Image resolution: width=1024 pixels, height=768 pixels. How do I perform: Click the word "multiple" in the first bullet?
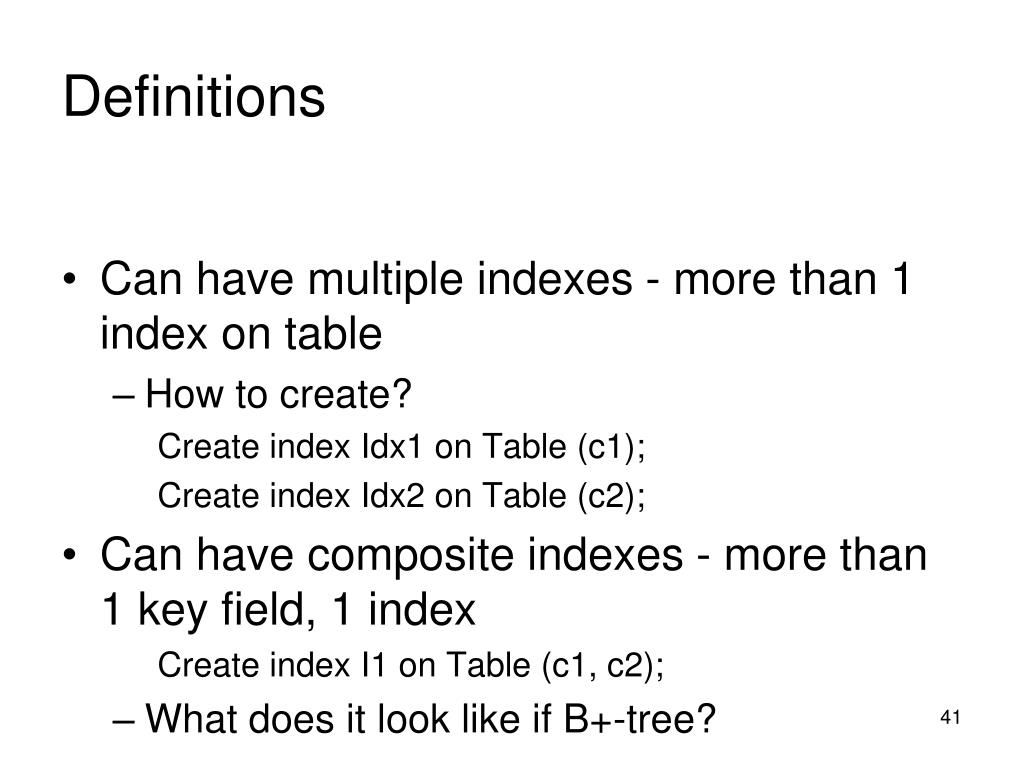point(387,280)
